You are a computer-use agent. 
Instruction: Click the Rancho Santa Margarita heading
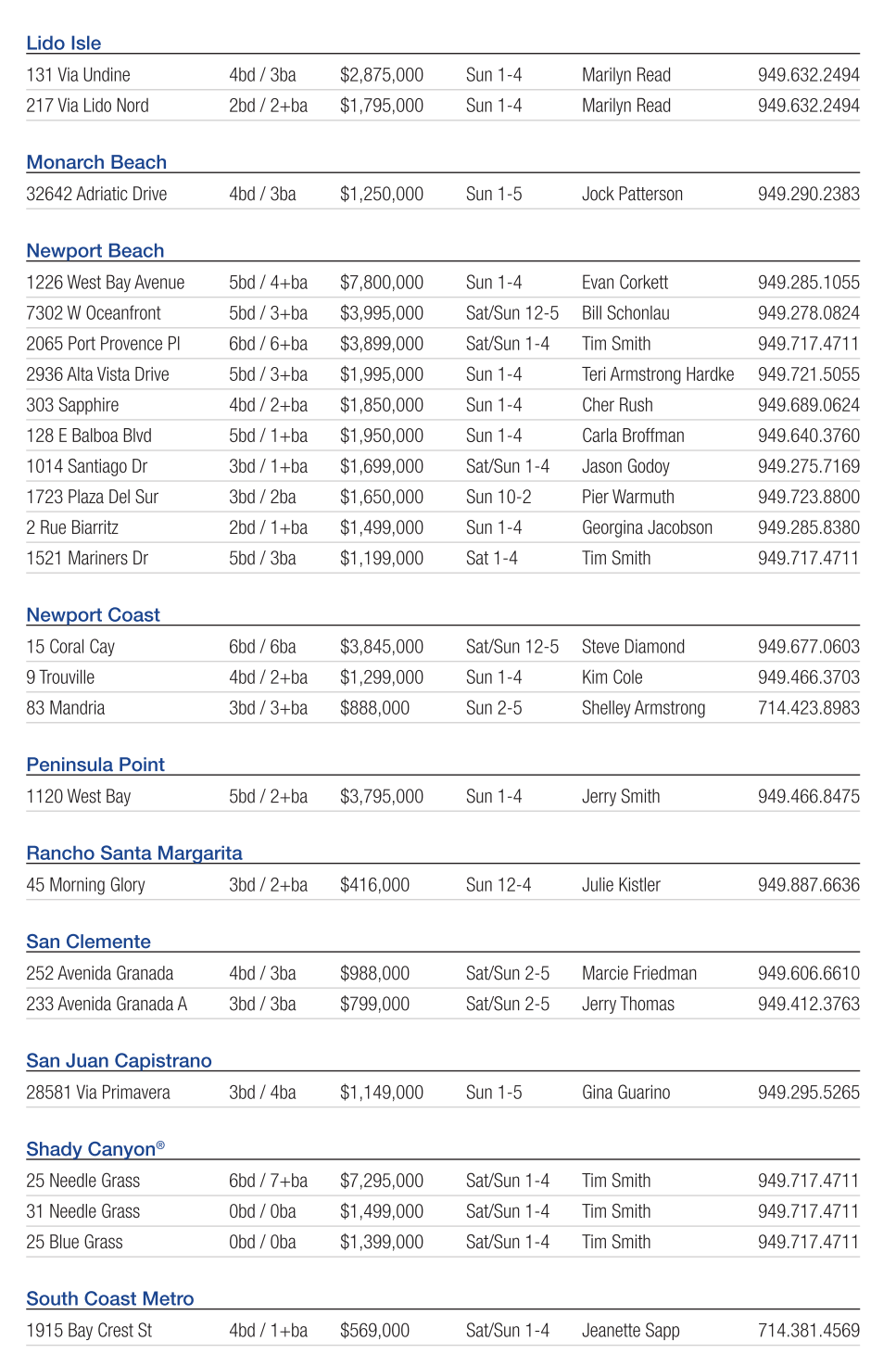click(x=134, y=854)
